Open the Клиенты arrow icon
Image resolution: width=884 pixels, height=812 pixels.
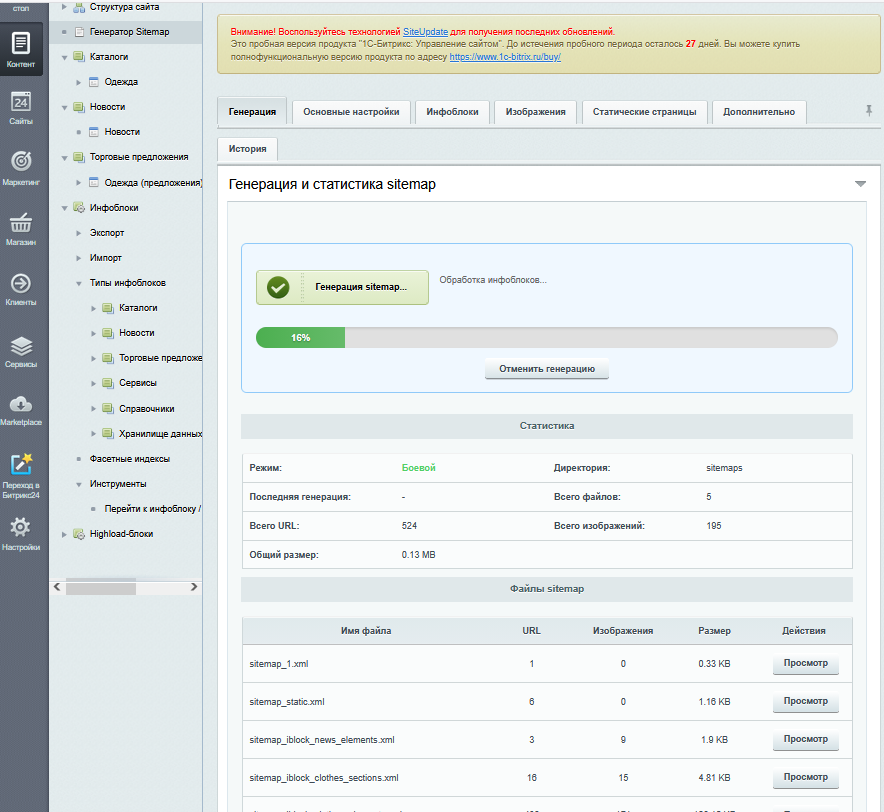(21, 288)
